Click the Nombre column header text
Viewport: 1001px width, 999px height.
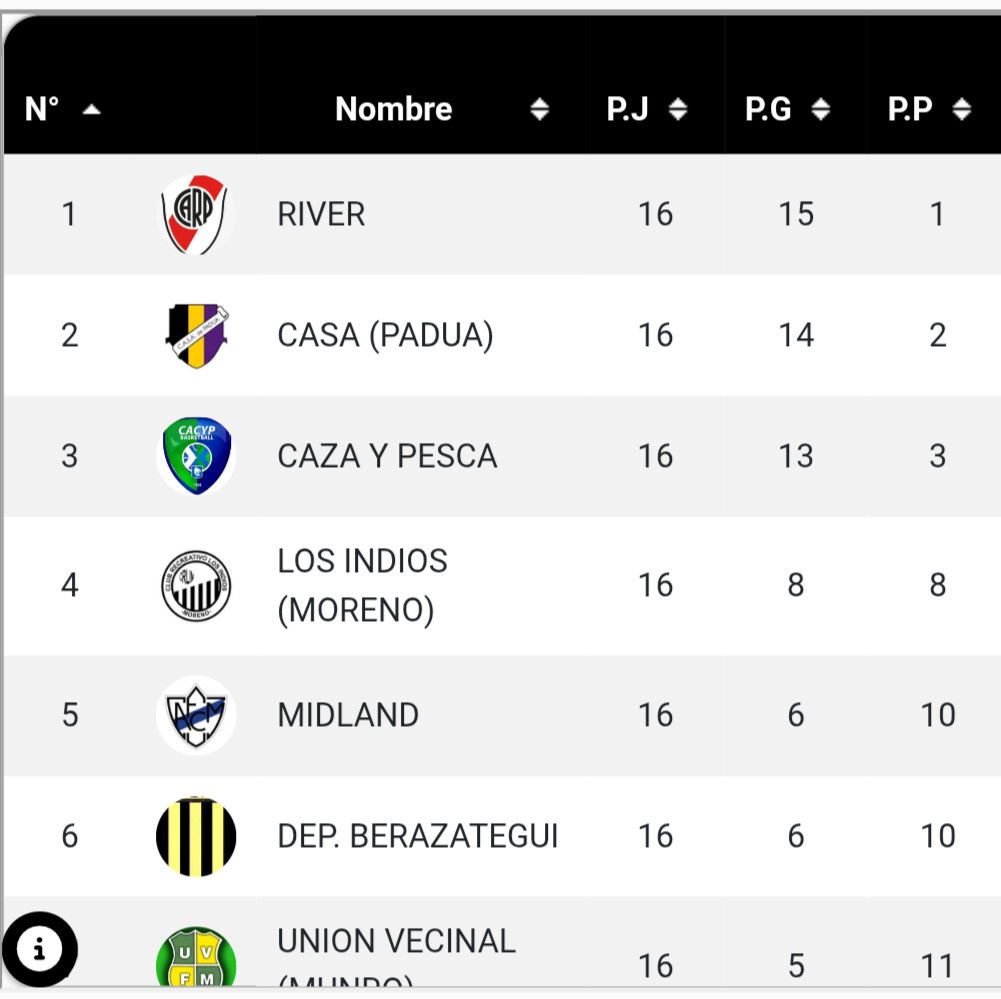pos(394,109)
